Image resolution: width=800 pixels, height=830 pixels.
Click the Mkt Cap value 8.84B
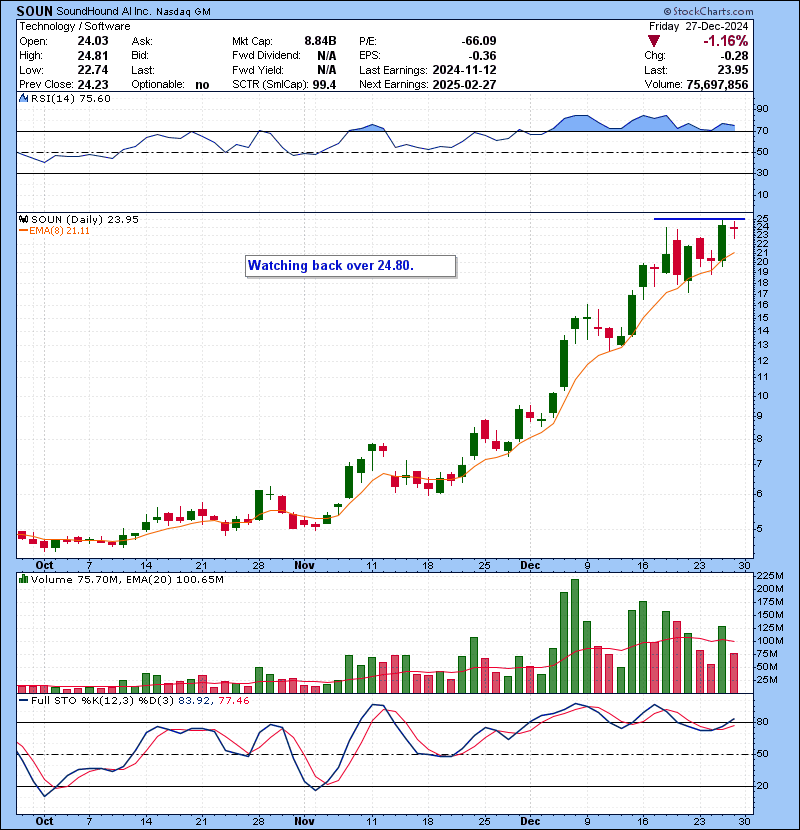pyautogui.click(x=320, y=41)
